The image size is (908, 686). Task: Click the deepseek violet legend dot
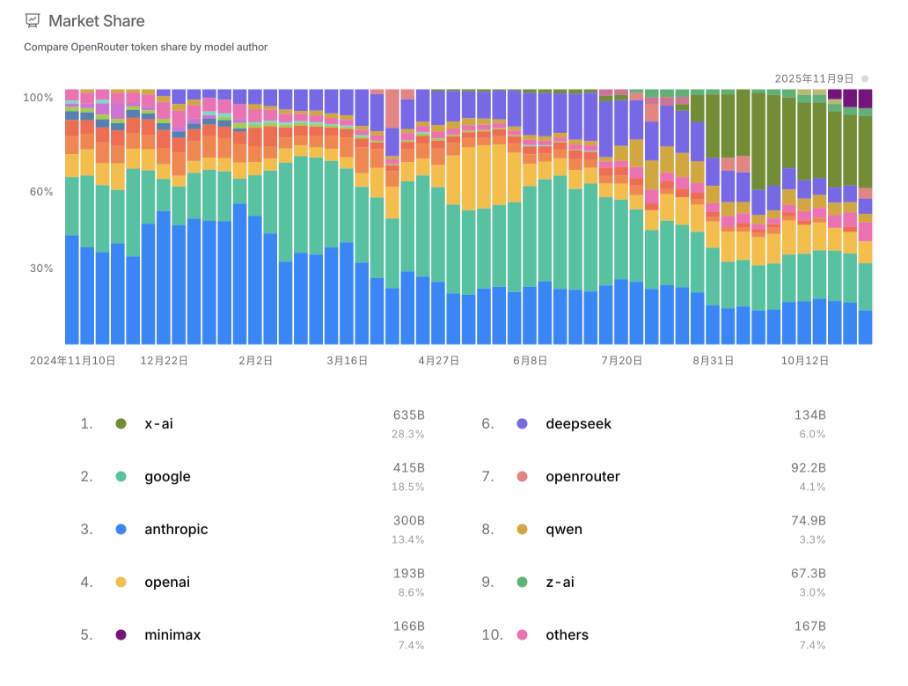tap(522, 424)
